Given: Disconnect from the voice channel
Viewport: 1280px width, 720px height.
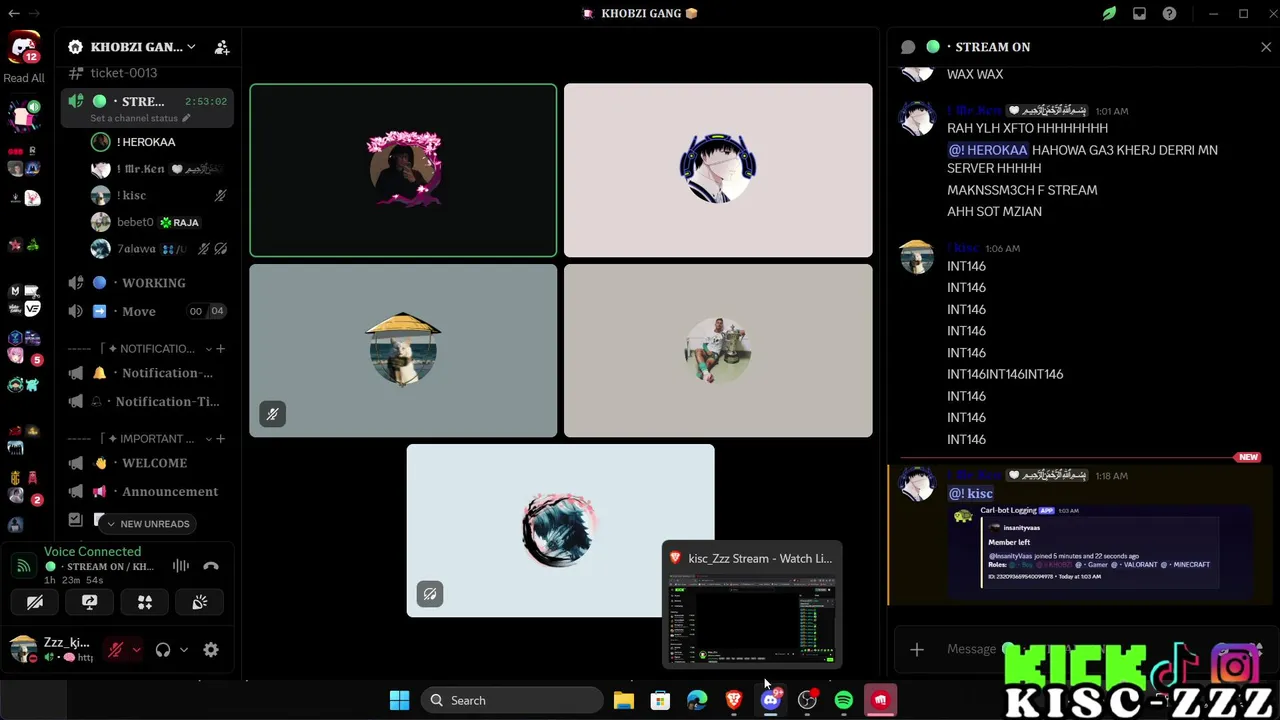Looking at the screenshot, I should tap(211, 566).
